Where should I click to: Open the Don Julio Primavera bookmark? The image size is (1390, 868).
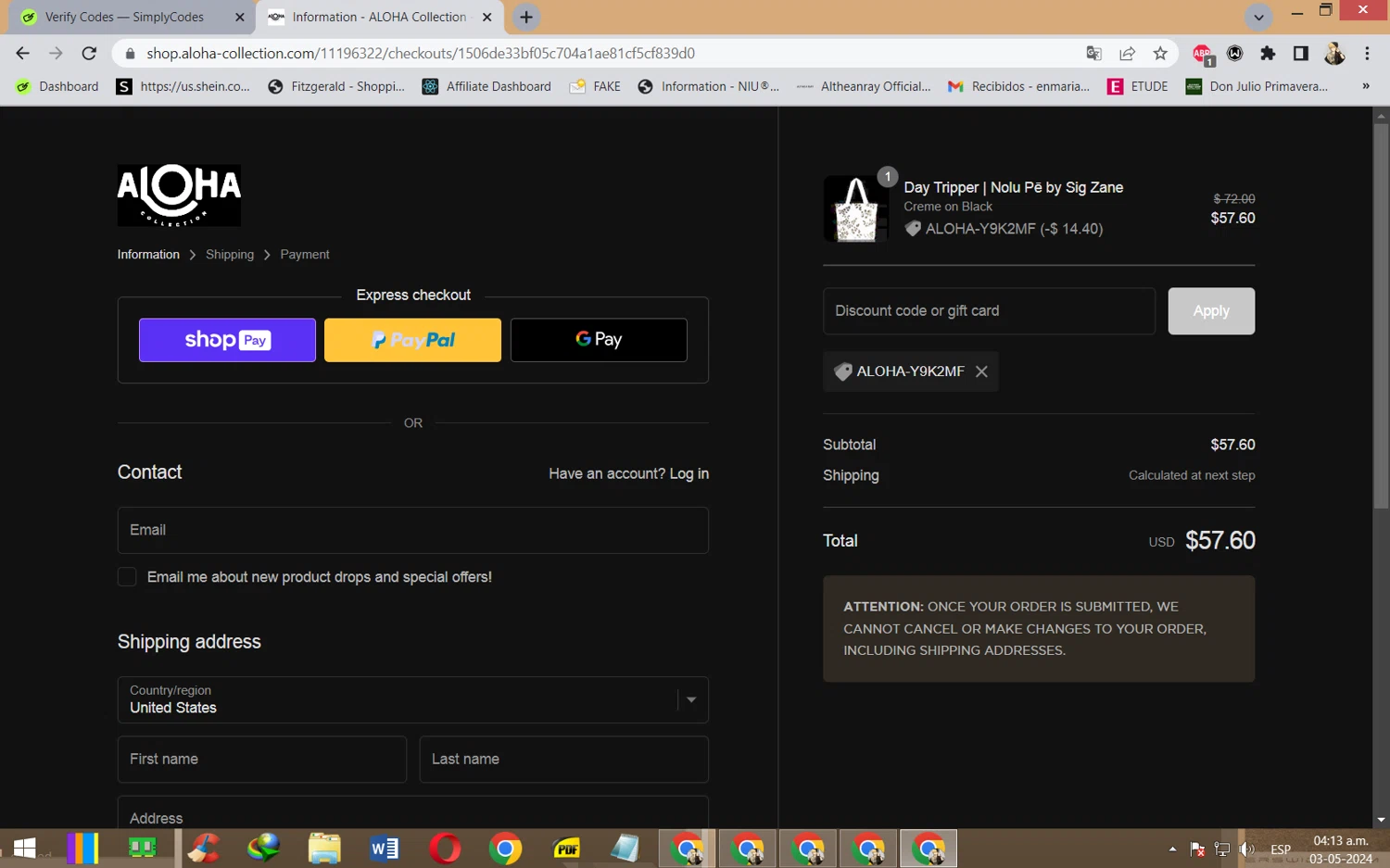coord(1258,86)
